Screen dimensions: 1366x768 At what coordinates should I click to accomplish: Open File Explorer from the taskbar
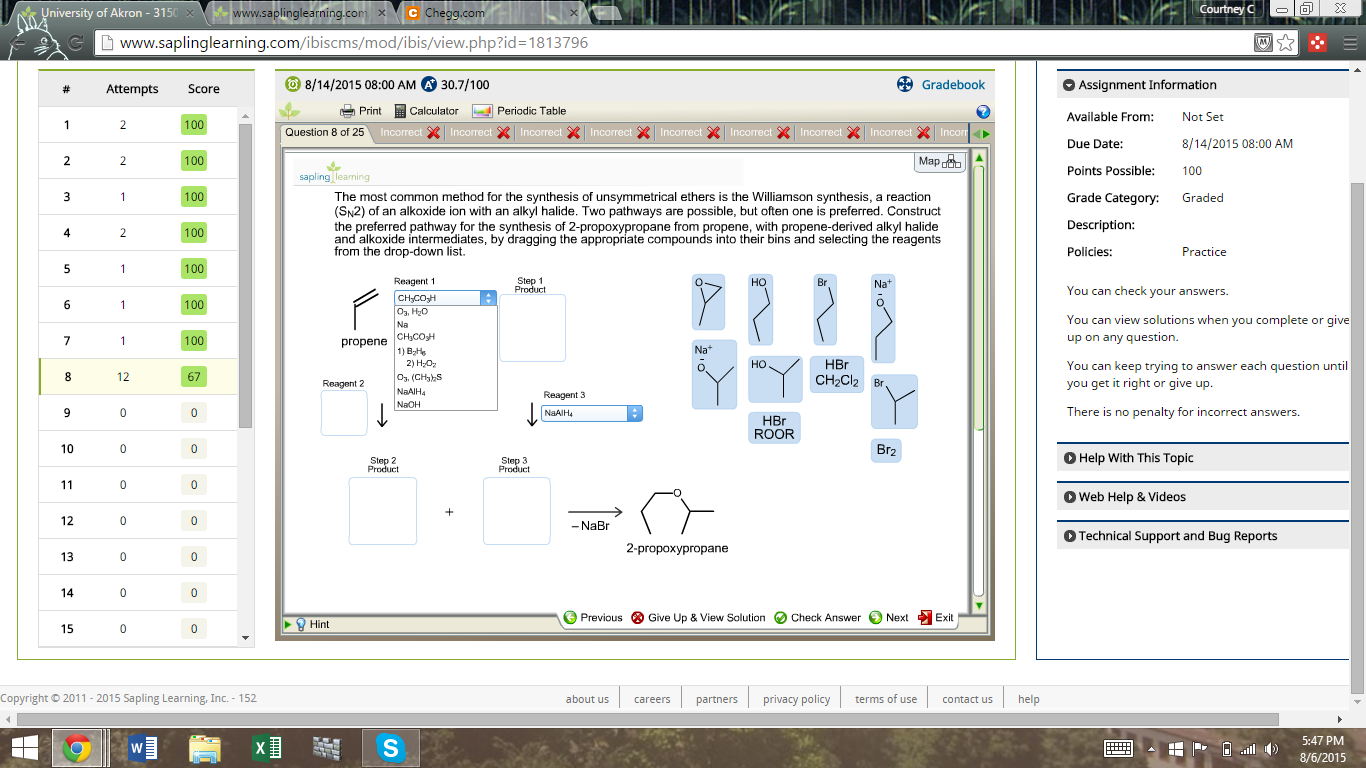[x=205, y=747]
